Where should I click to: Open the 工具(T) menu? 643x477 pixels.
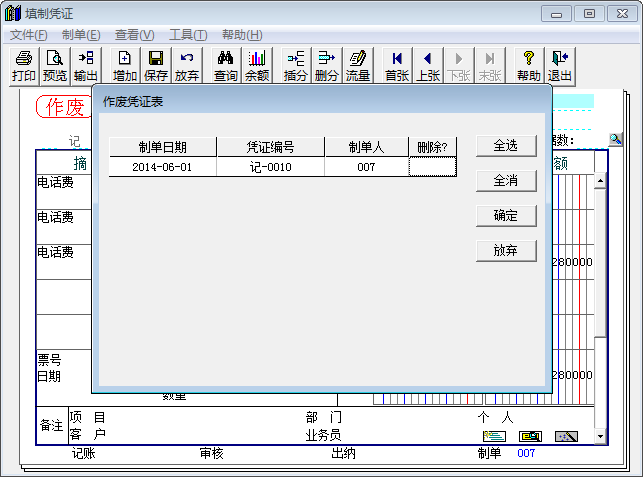188,35
